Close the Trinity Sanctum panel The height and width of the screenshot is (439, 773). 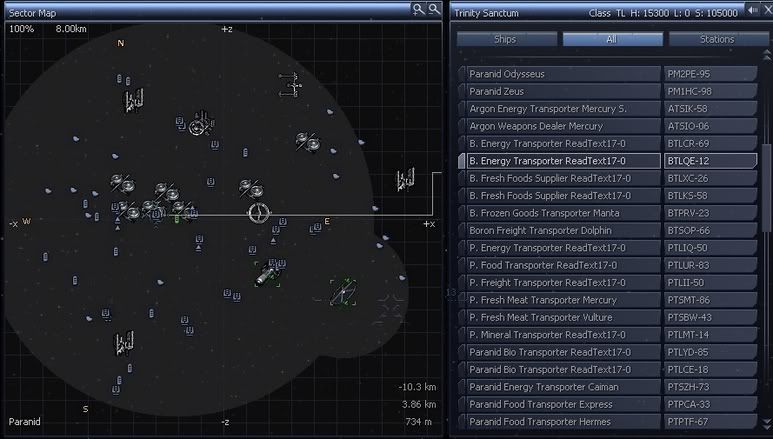[x=768, y=10]
